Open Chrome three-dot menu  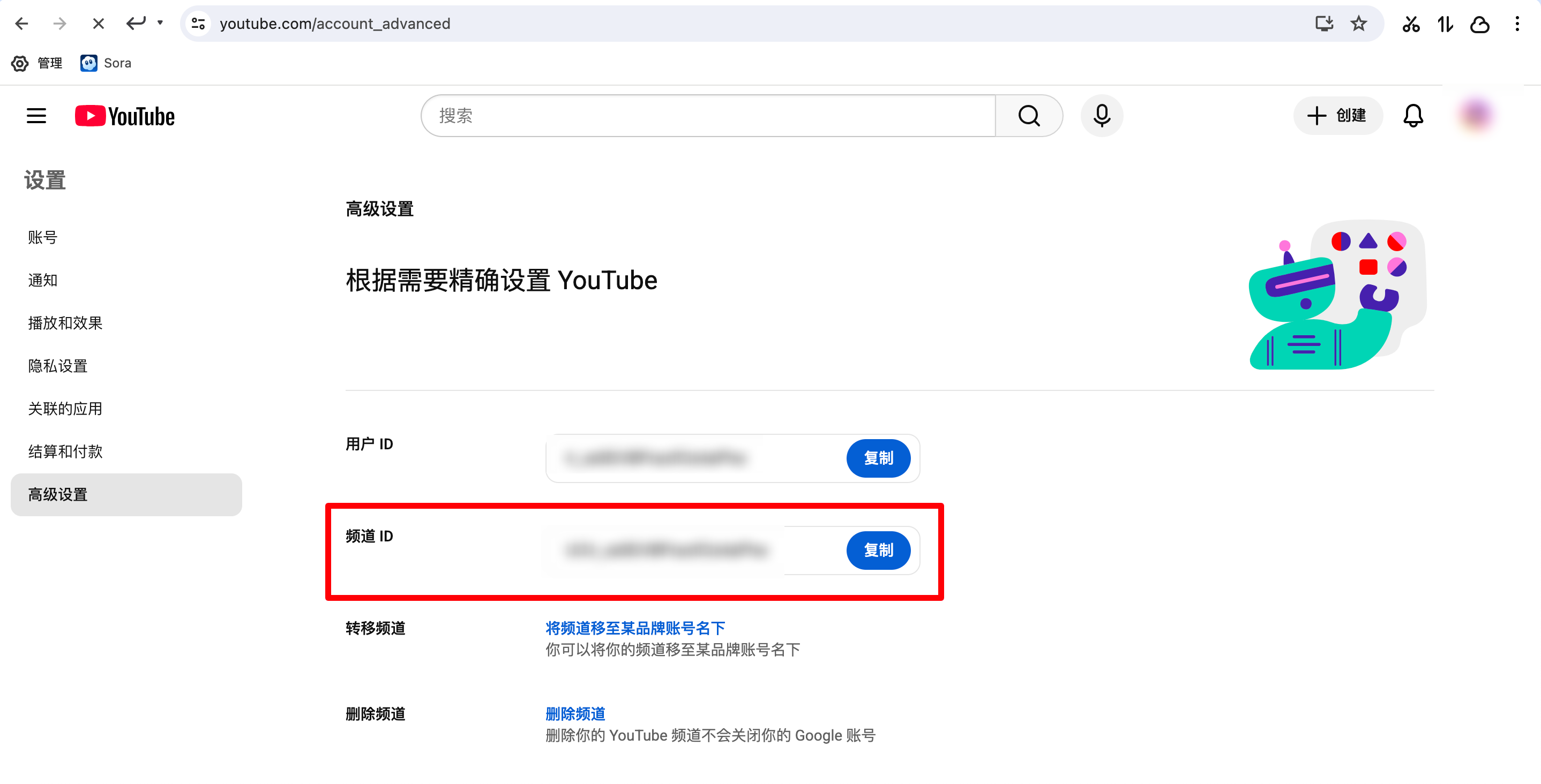coord(1517,24)
